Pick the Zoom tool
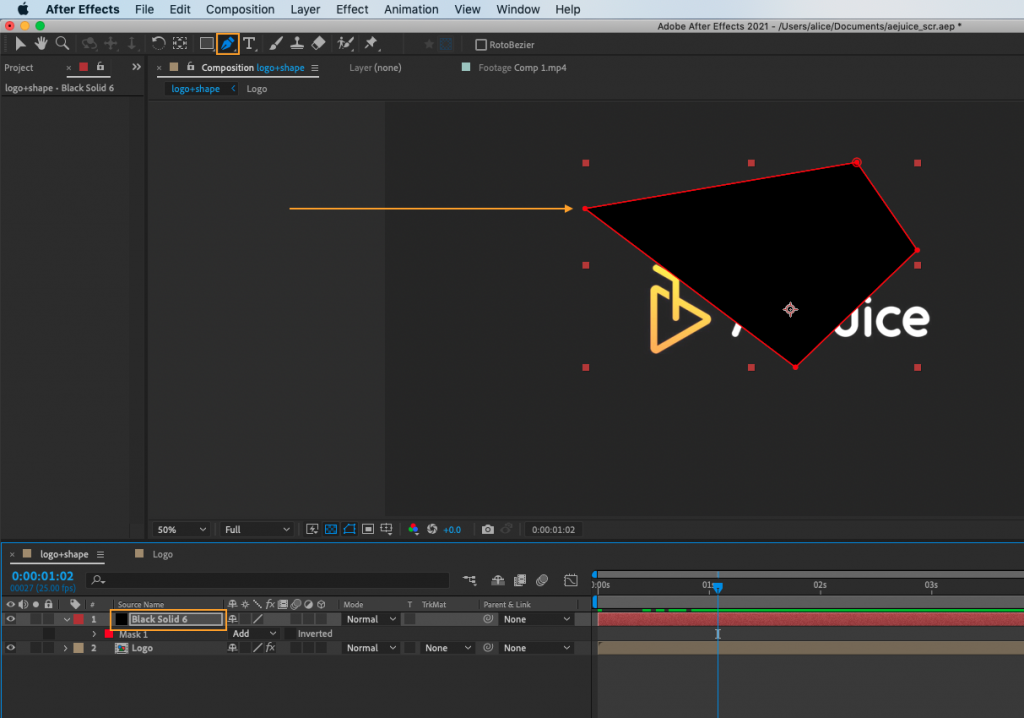Viewport: 1024px width, 718px height. point(62,43)
